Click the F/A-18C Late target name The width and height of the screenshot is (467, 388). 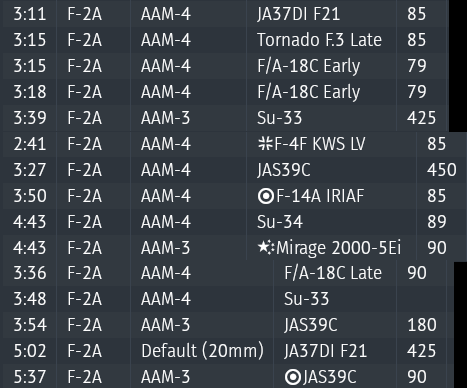333,273
